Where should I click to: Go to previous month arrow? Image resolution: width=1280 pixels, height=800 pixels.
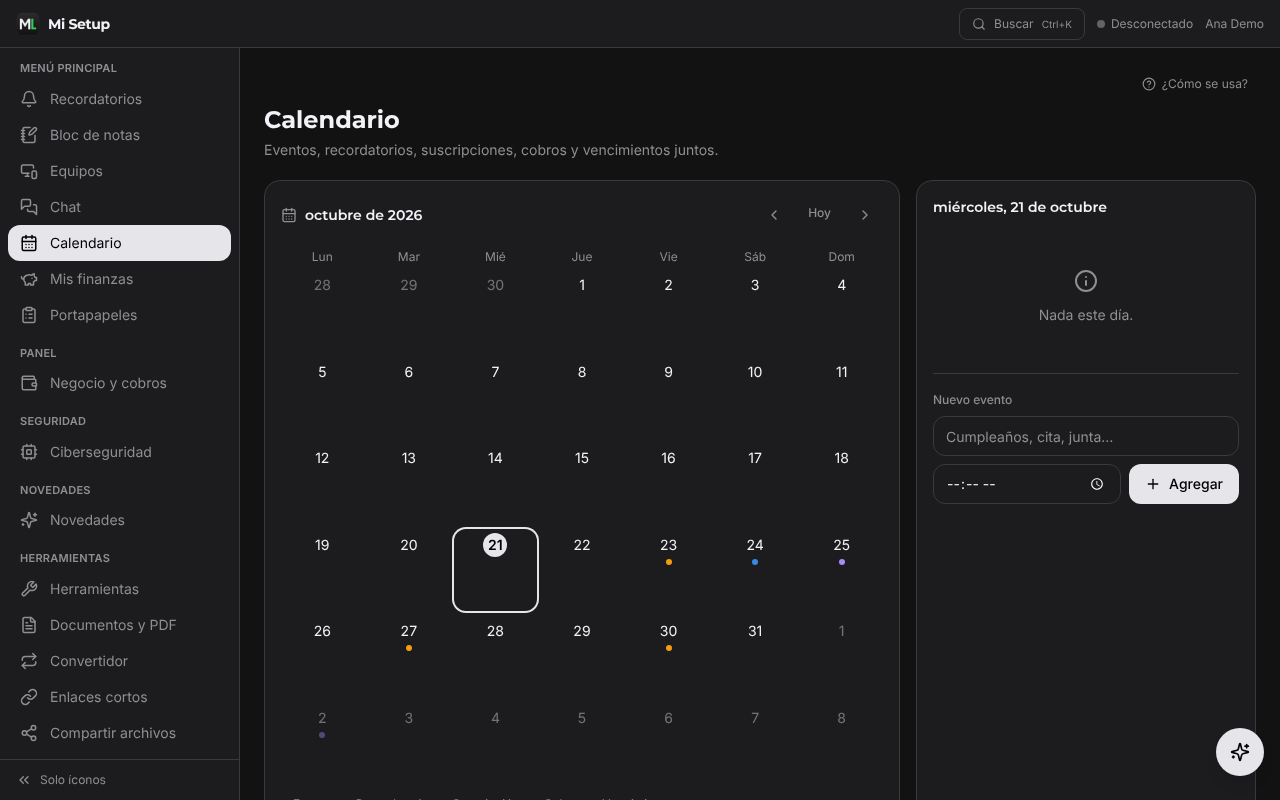[x=774, y=215]
